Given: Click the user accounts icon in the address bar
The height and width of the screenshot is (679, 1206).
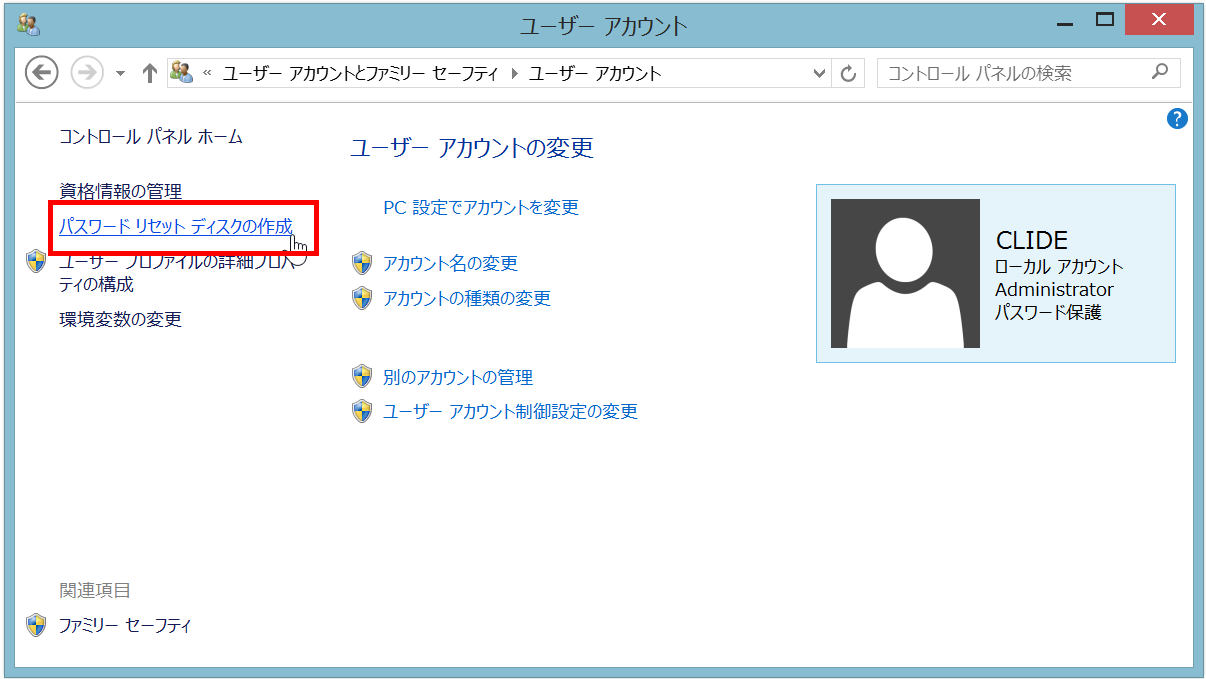Looking at the screenshot, I should point(181,72).
